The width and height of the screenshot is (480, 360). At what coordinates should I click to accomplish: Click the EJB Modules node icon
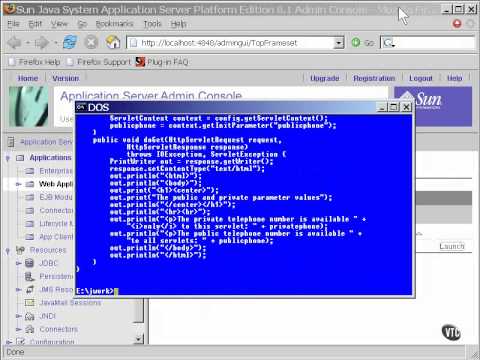[x=30, y=197]
